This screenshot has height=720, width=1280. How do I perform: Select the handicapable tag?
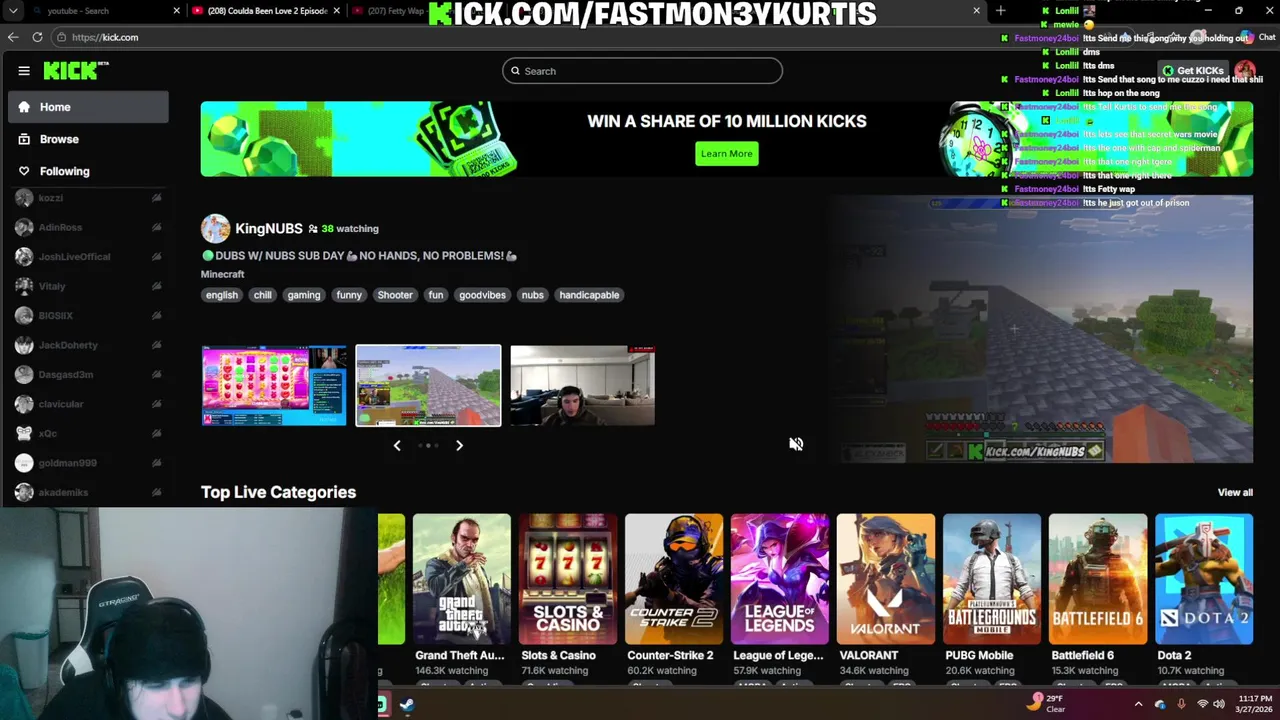[x=589, y=295]
